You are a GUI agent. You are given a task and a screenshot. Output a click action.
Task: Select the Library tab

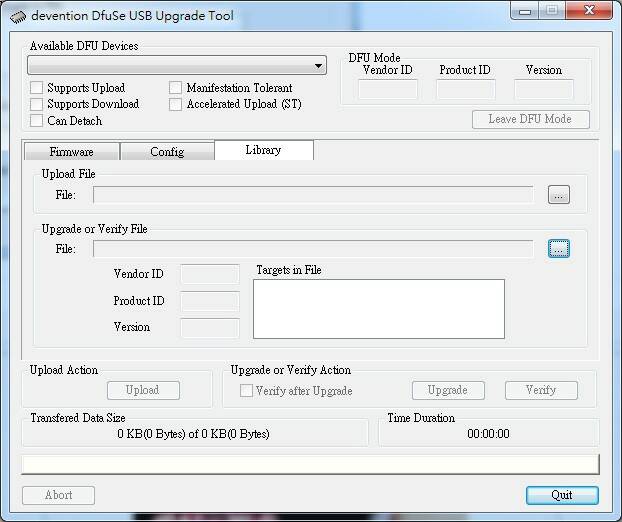pos(264,150)
